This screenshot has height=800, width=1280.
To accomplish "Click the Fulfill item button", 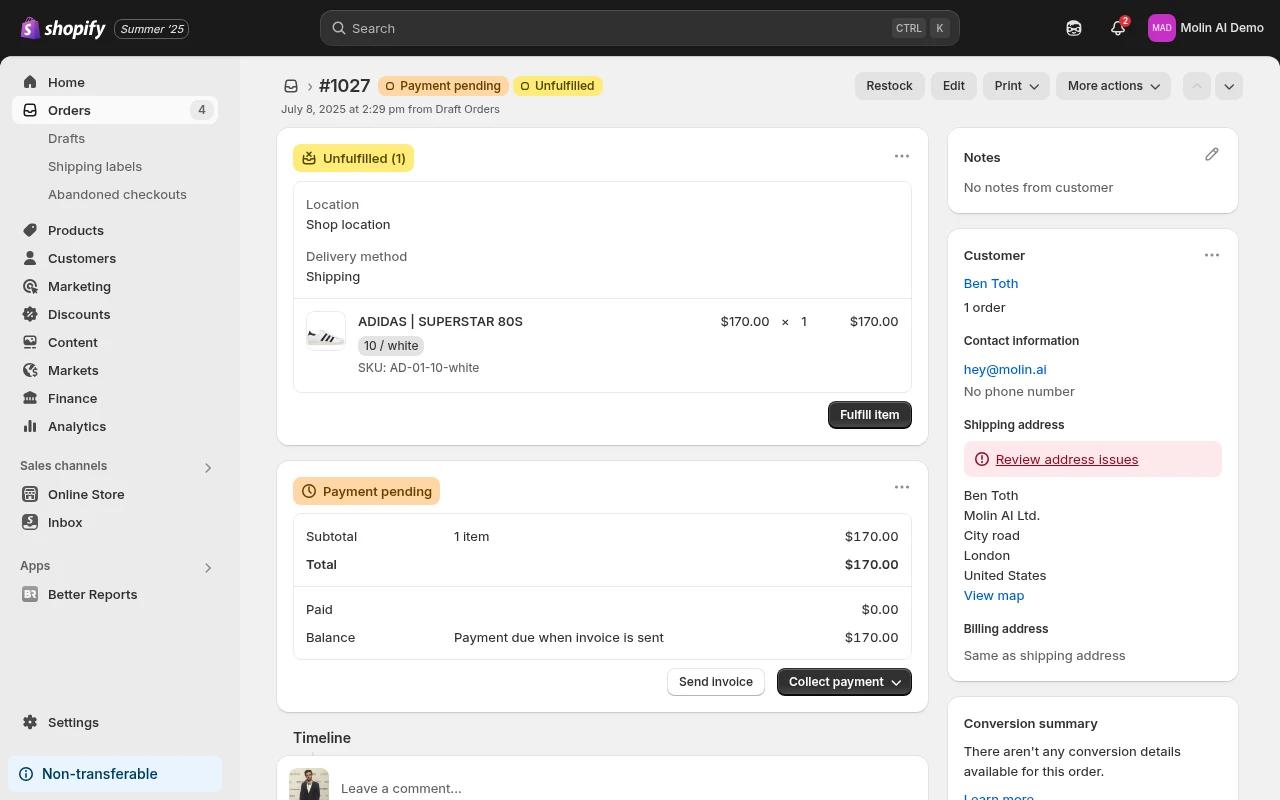I will tap(870, 415).
